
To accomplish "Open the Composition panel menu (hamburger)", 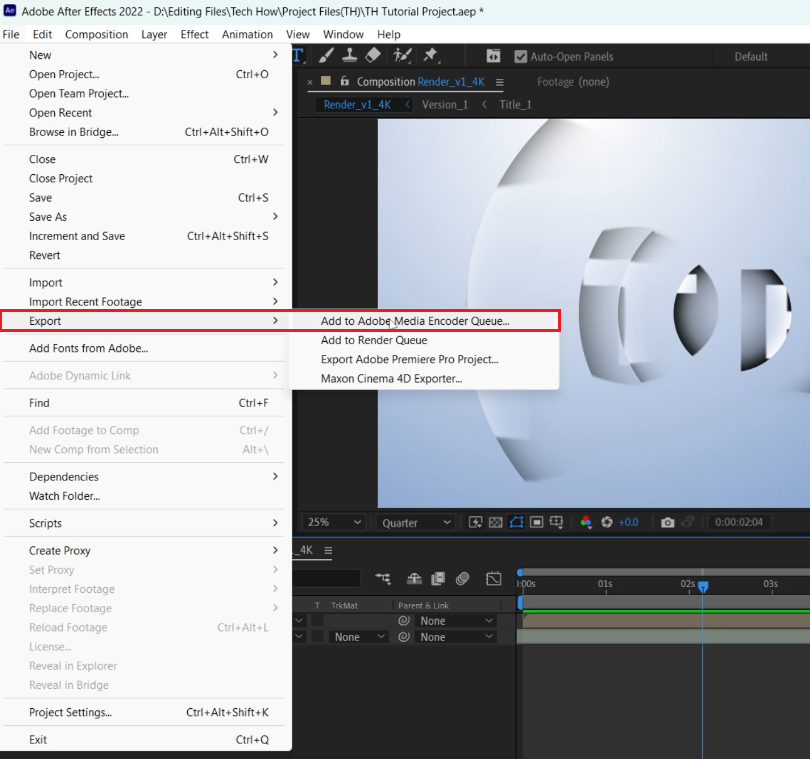I will click(500, 82).
